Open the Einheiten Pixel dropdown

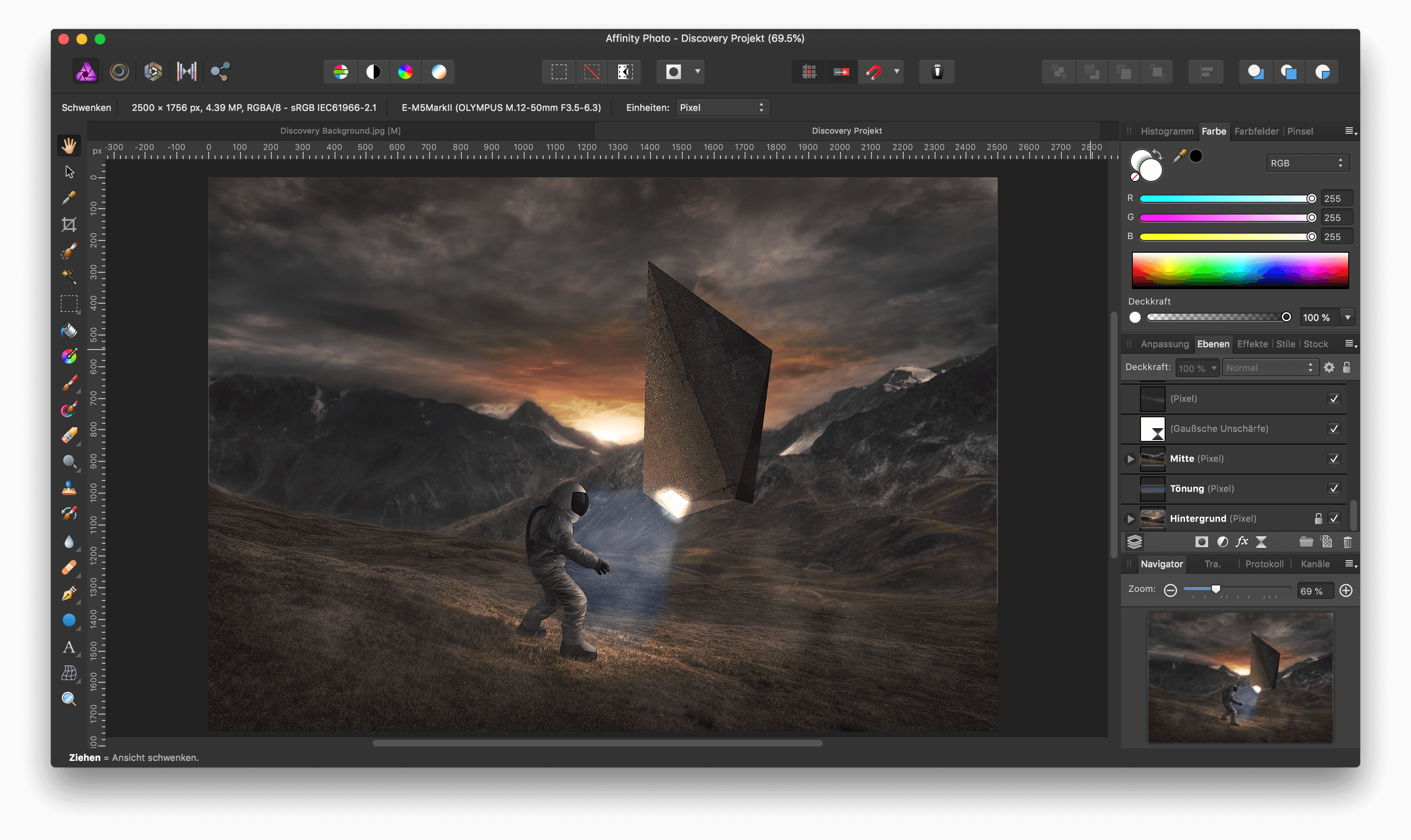pyautogui.click(x=722, y=108)
